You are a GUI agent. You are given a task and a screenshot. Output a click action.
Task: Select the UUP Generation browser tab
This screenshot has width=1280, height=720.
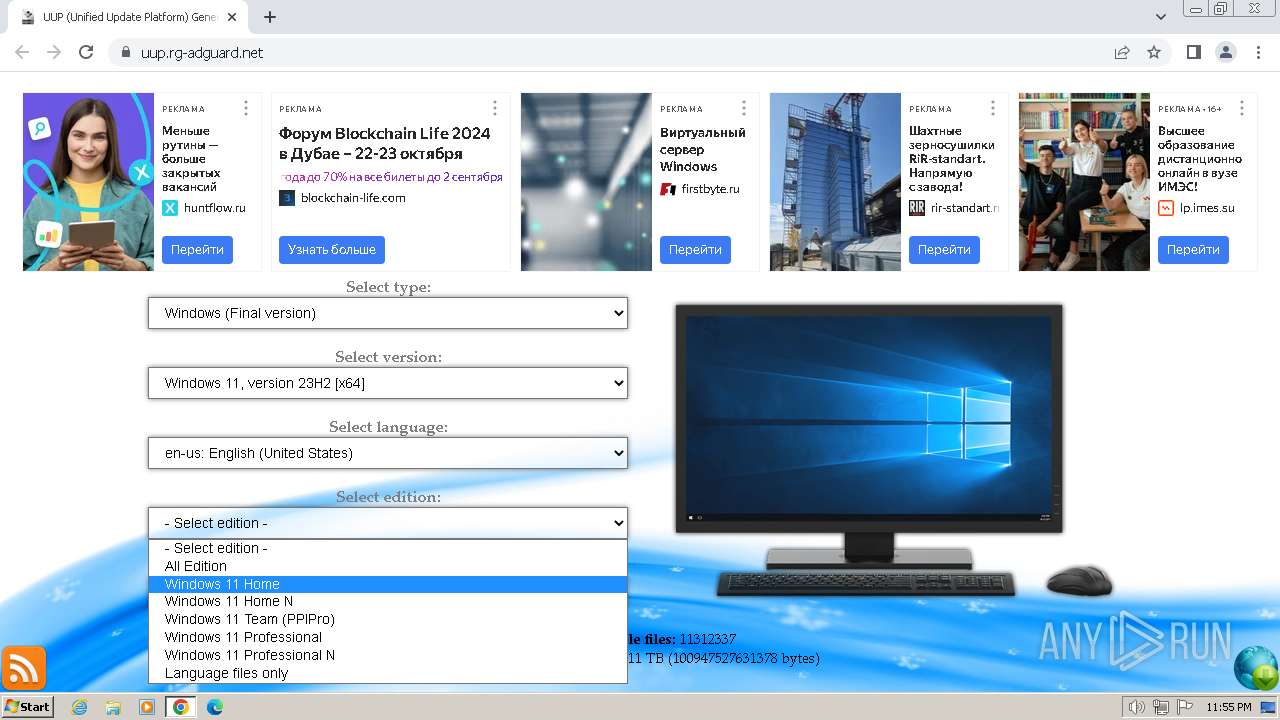coord(130,17)
